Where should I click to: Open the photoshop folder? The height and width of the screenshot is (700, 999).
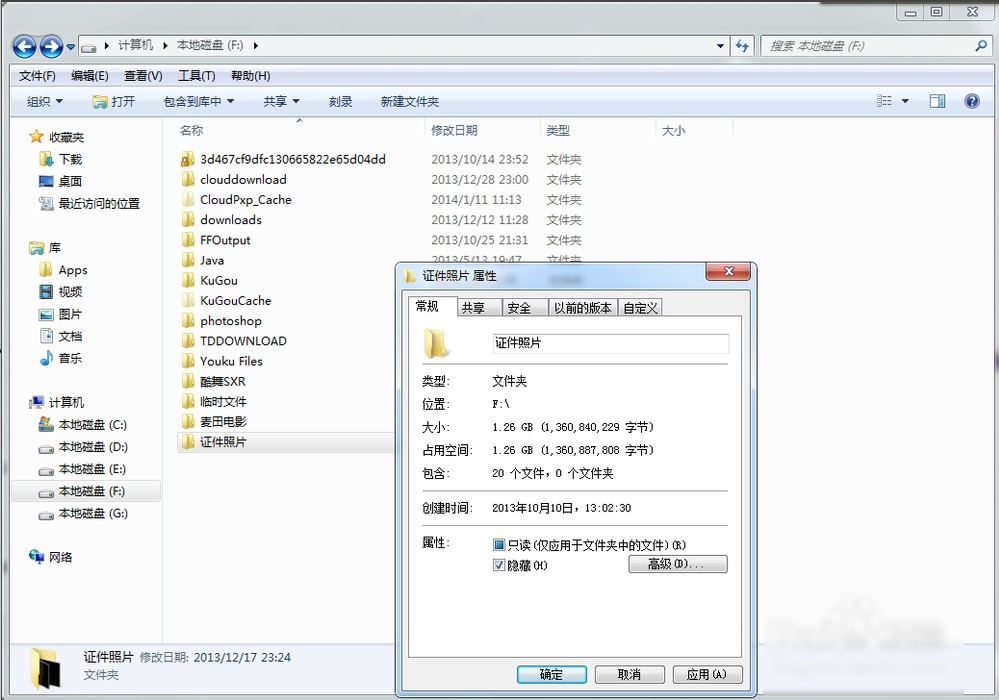(232, 320)
